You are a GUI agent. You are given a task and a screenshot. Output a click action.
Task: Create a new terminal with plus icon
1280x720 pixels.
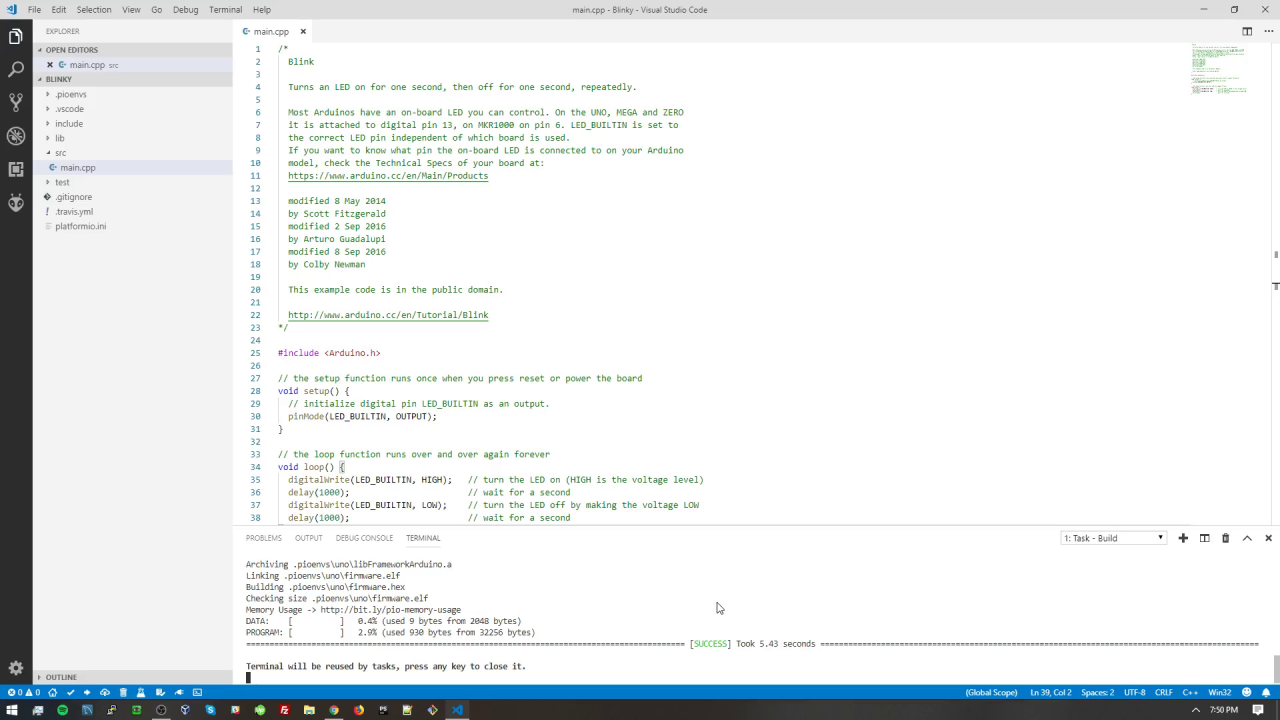tap(1183, 538)
